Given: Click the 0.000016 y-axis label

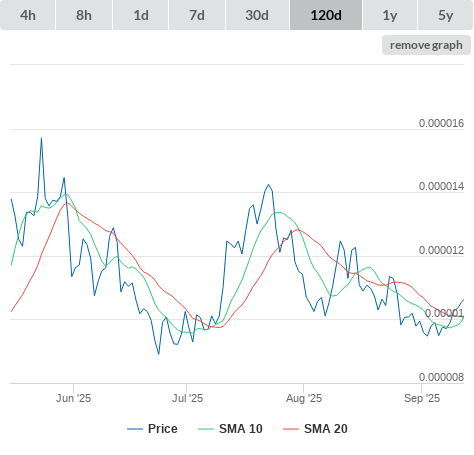Looking at the screenshot, I should [x=441, y=123].
